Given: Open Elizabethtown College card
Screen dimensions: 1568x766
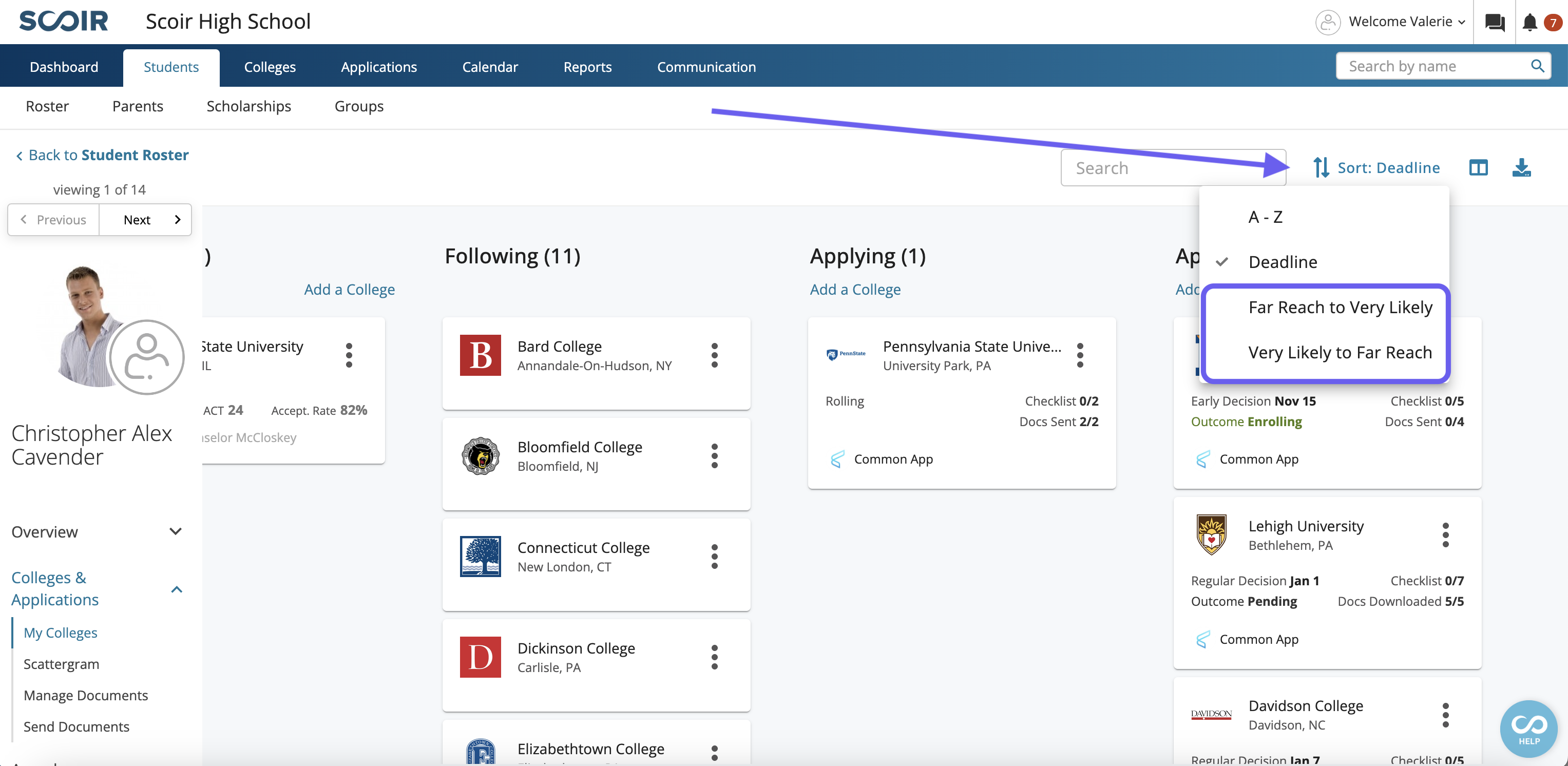Looking at the screenshot, I should [x=596, y=742].
